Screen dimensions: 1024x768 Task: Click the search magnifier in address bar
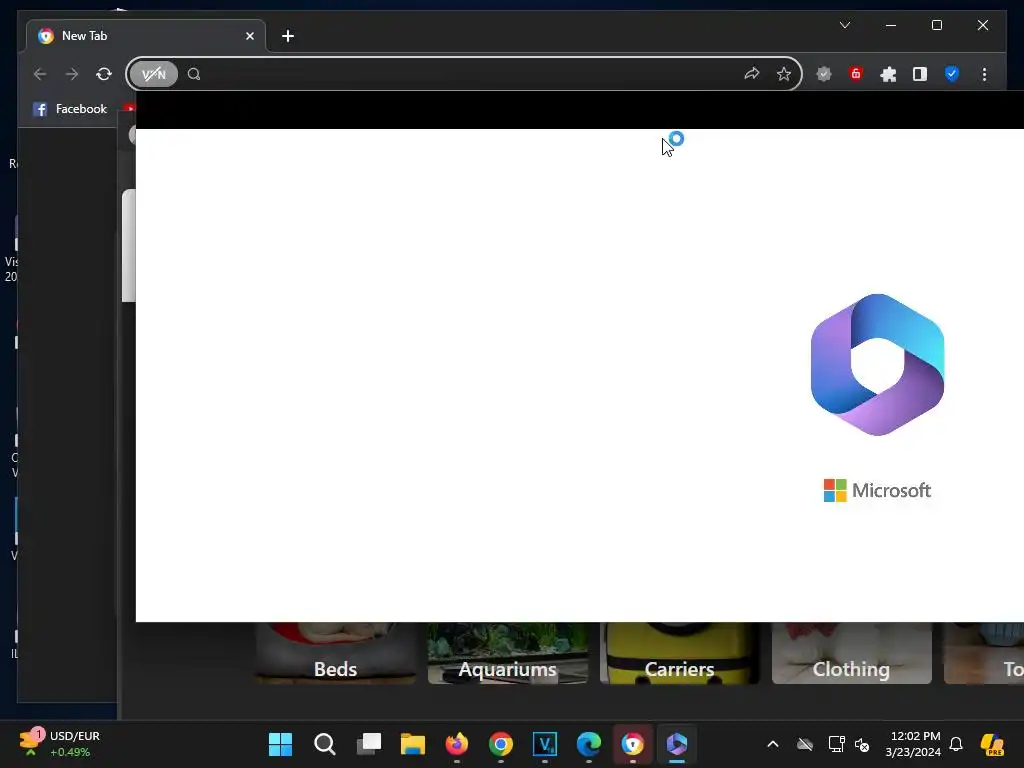(194, 74)
